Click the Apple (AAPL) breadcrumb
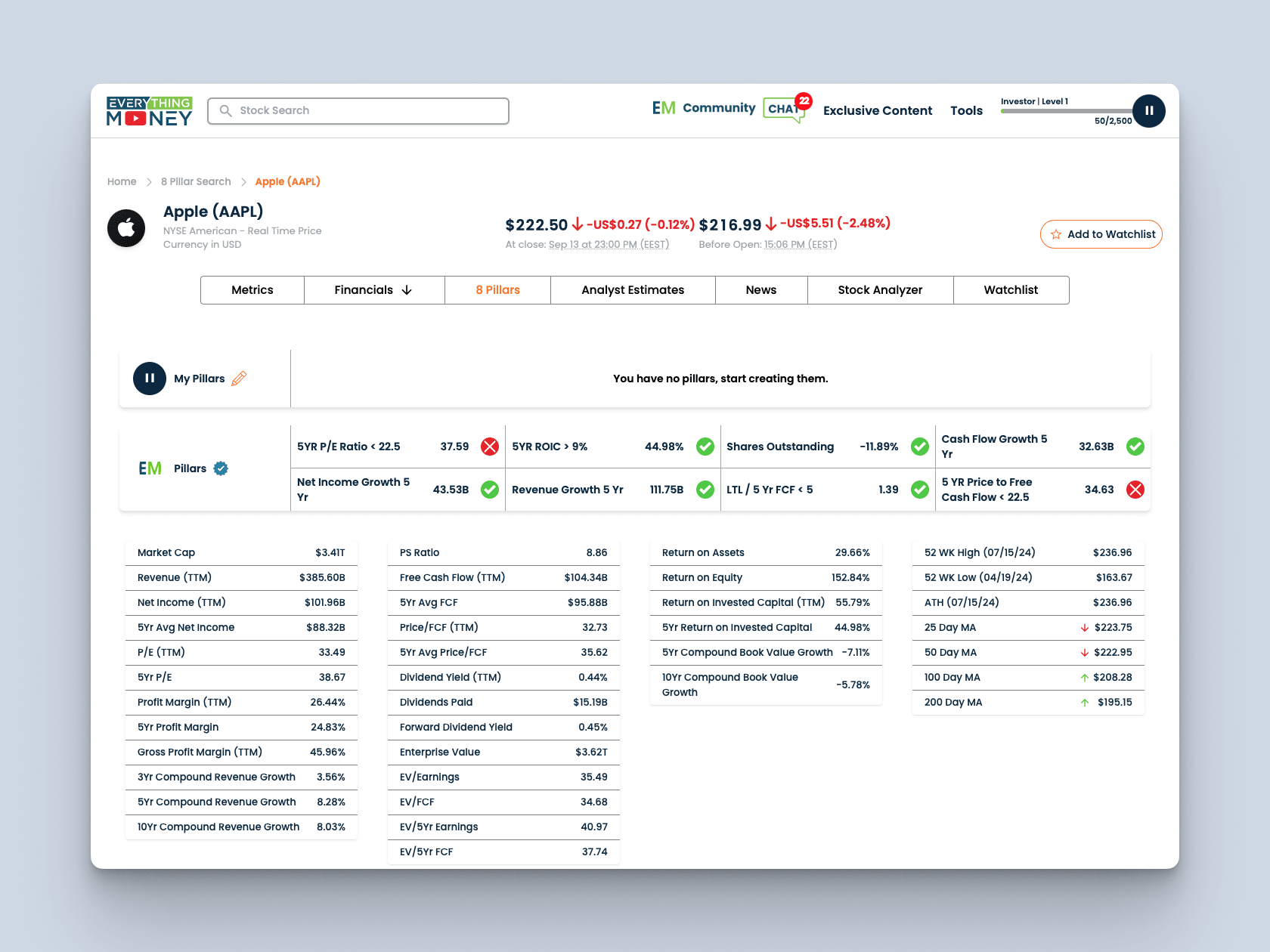The image size is (1270, 952). (287, 181)
